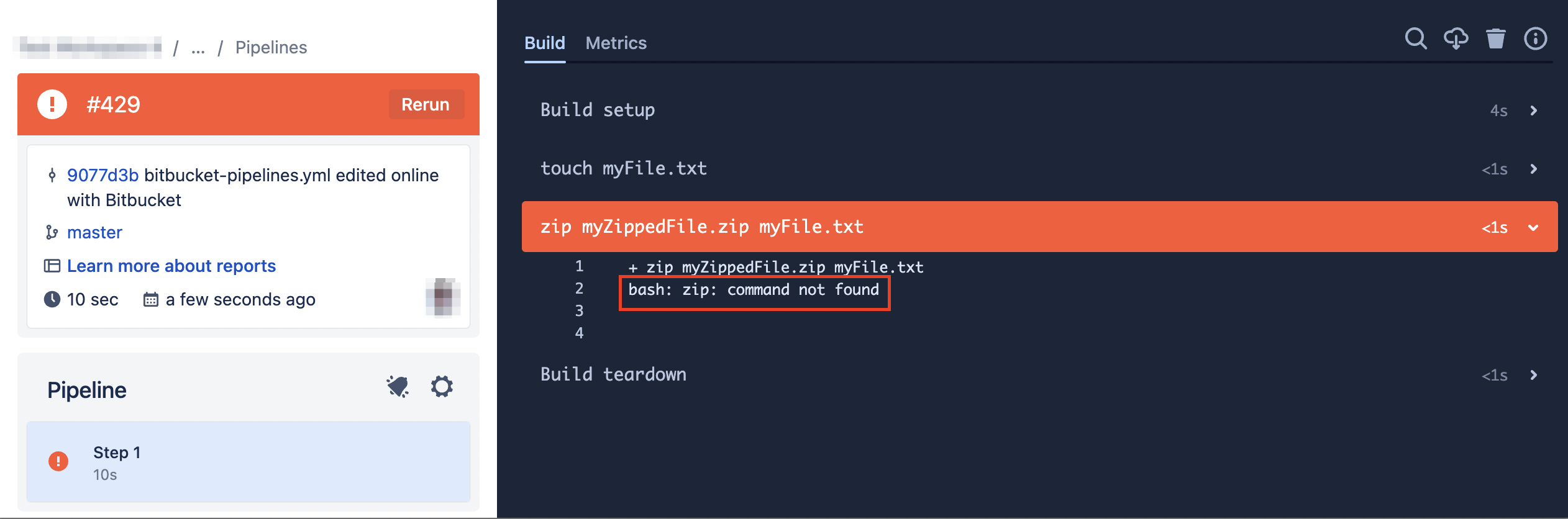Image resolution: width=1568 pixels, height=519 pixels.
Task: Click the failed status icon beside #429
Action: [52, 104]
